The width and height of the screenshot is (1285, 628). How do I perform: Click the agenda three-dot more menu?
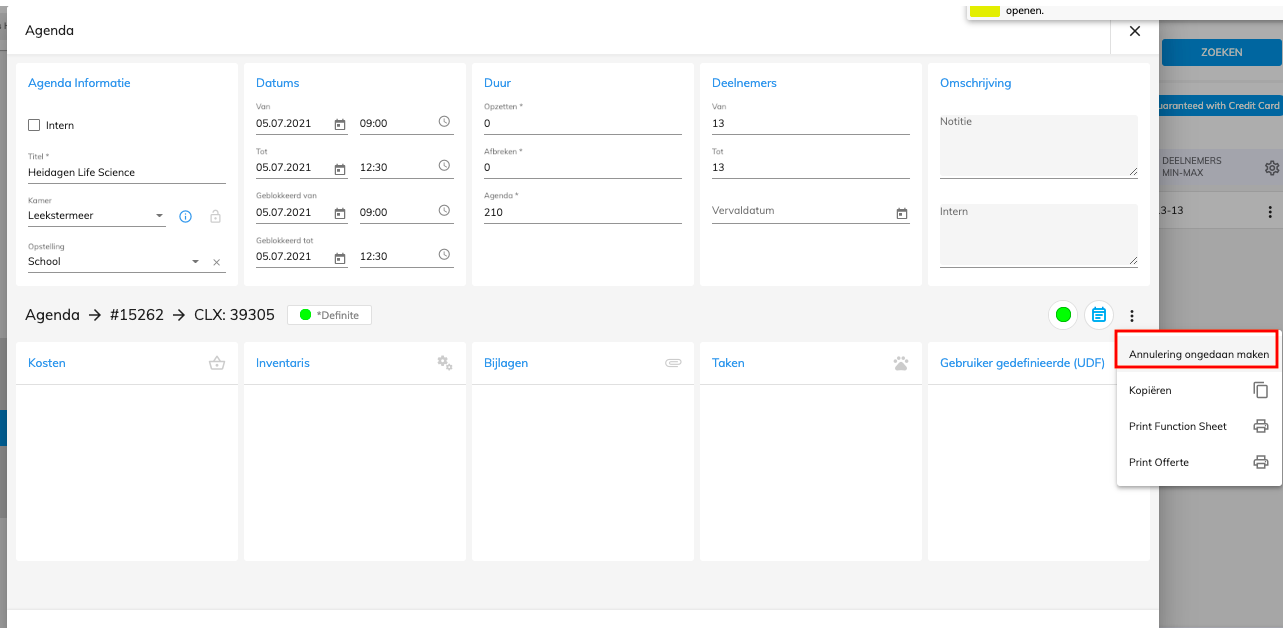tap(1132, 315)
